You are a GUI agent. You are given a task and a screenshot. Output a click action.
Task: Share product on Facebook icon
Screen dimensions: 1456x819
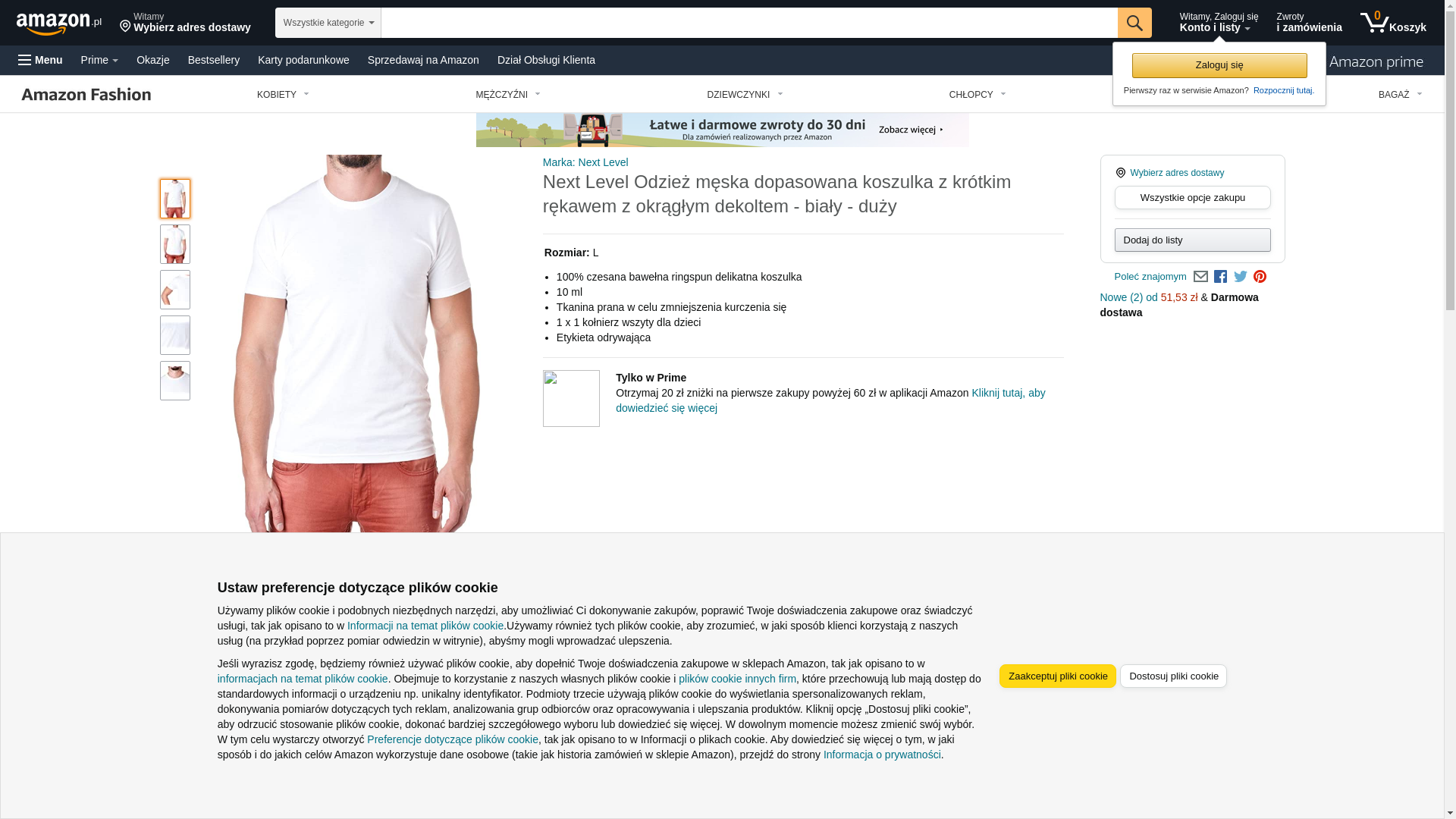click(1220, 277)
